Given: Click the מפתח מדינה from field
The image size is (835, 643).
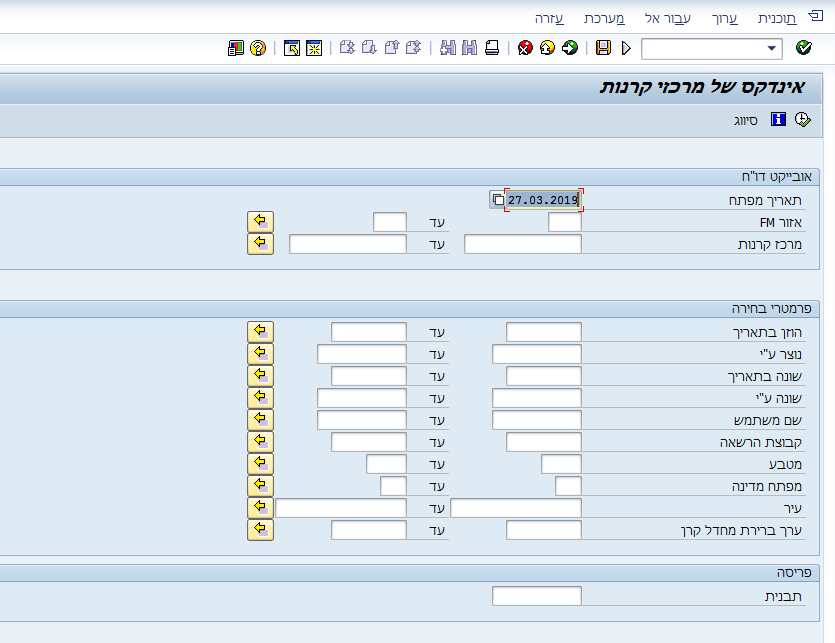Looking at the screenshot, I should click(x=568, y=486).
